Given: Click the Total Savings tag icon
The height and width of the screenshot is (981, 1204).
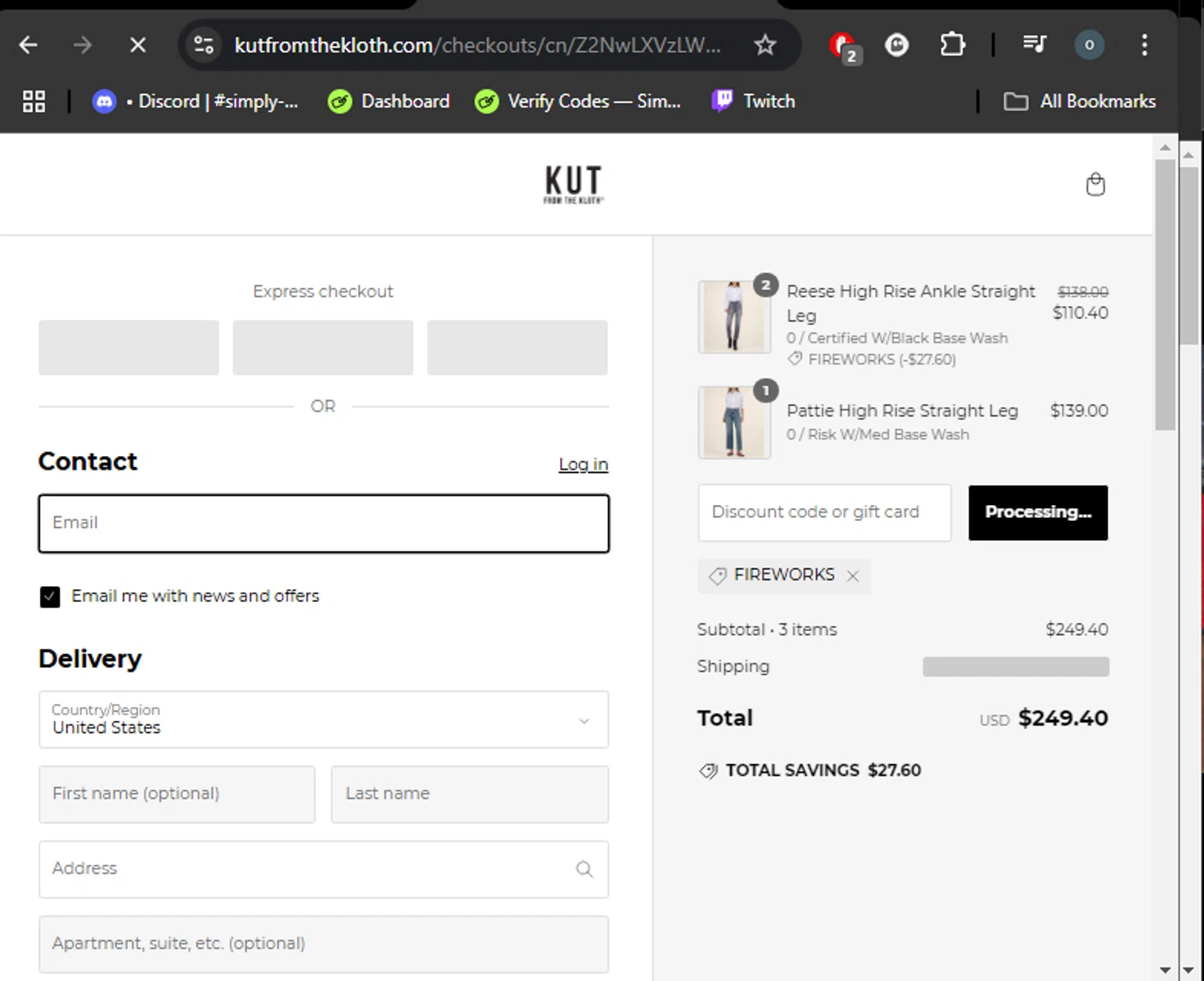Looking at the screenshot, I should click(x=708, y=771).
